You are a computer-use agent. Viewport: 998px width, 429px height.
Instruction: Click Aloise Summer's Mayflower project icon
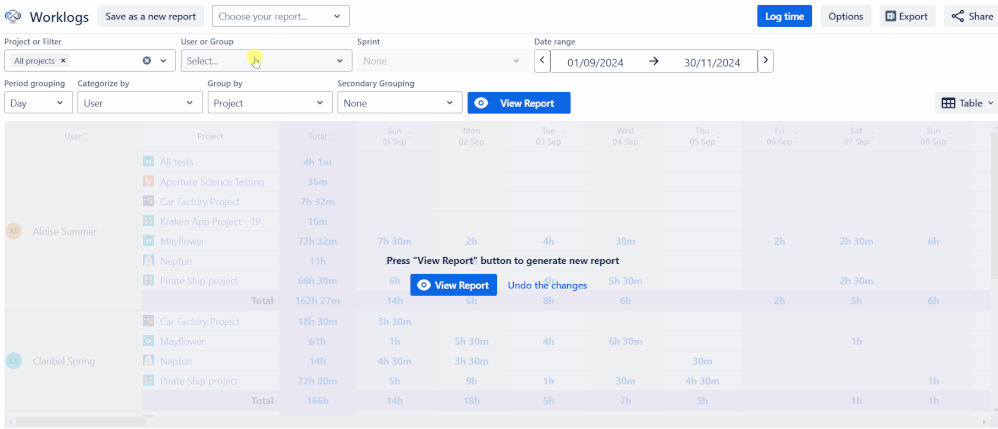click(x=148, y=241)
